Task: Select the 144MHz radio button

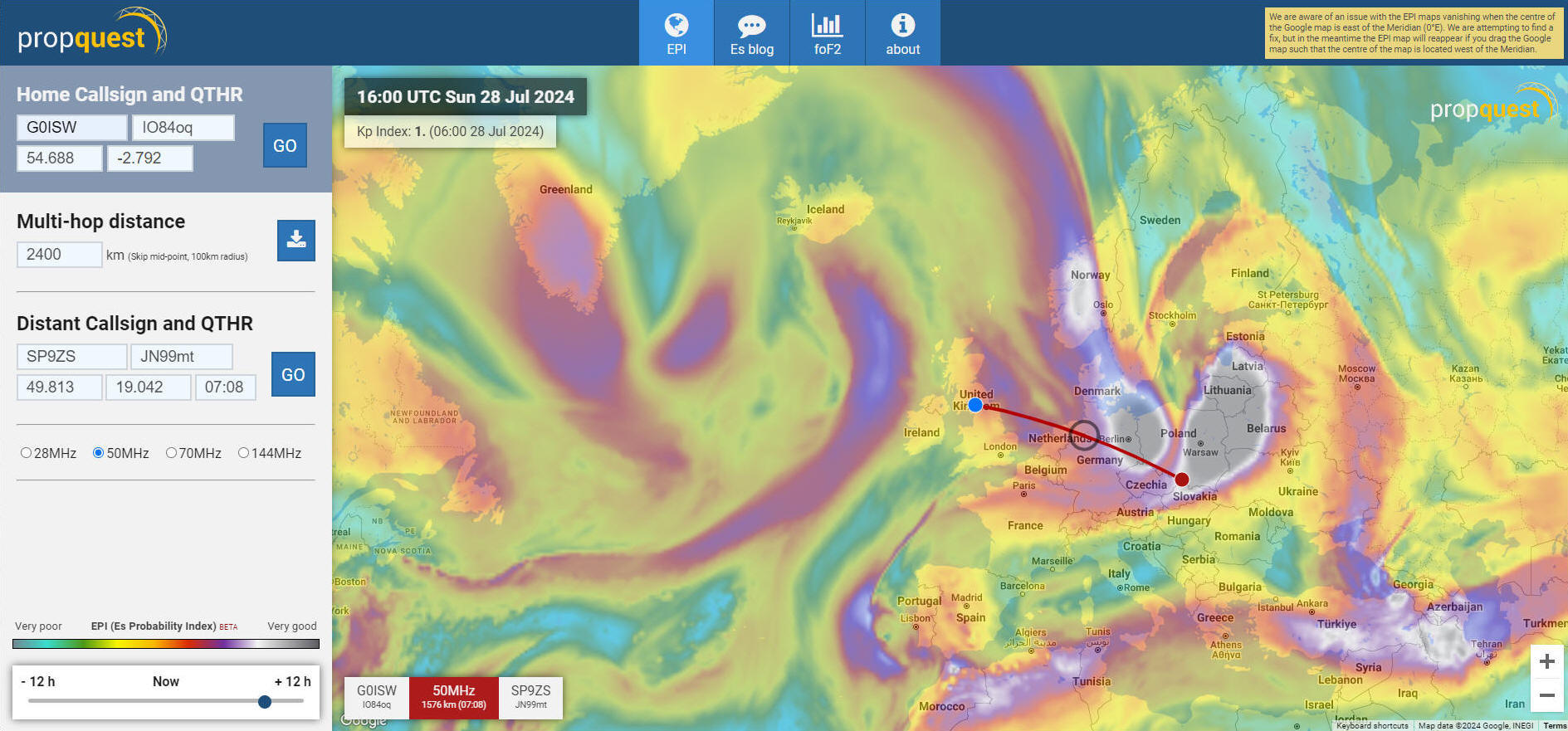Action: (x=243, y=453)
